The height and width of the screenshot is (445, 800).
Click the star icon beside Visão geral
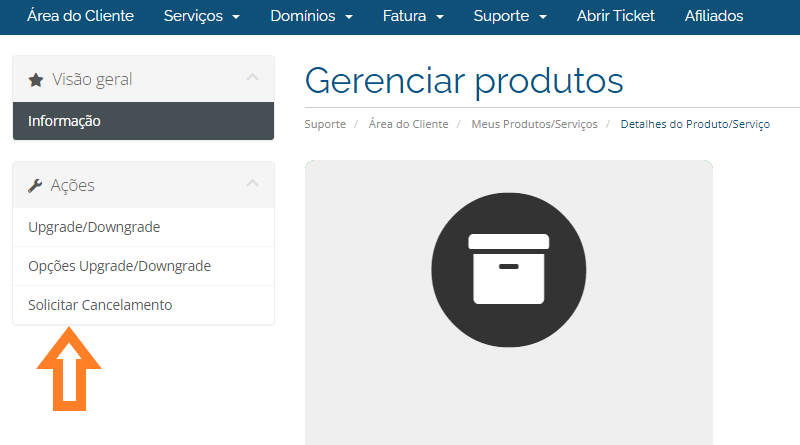(36, 80)
